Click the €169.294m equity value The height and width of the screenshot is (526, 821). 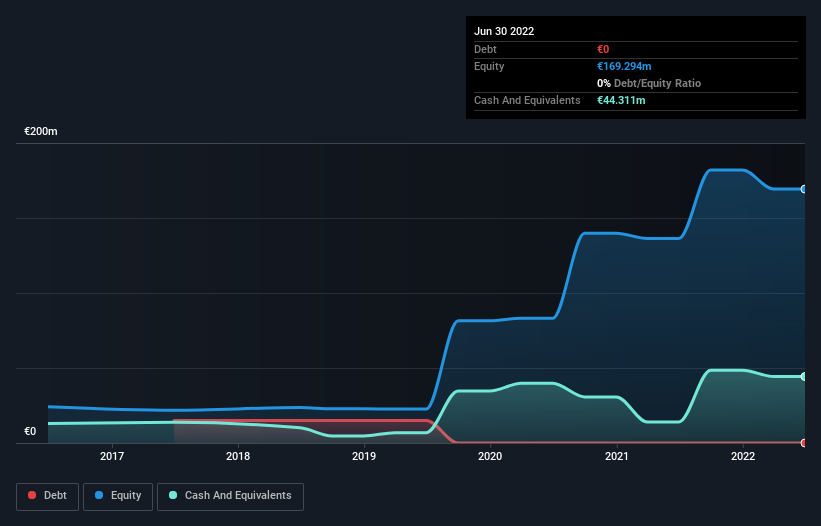624,66
